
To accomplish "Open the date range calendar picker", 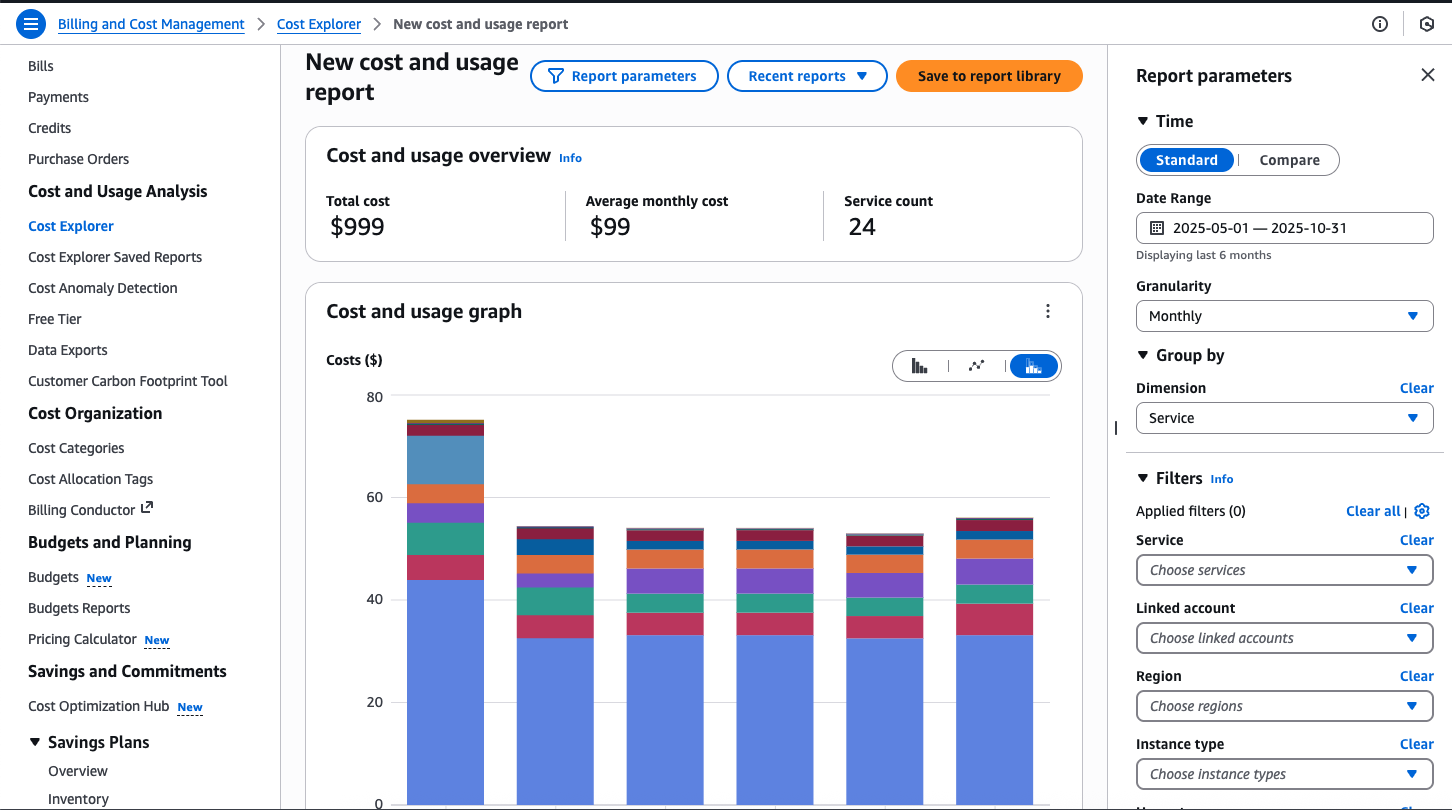I will point(1155,228).
